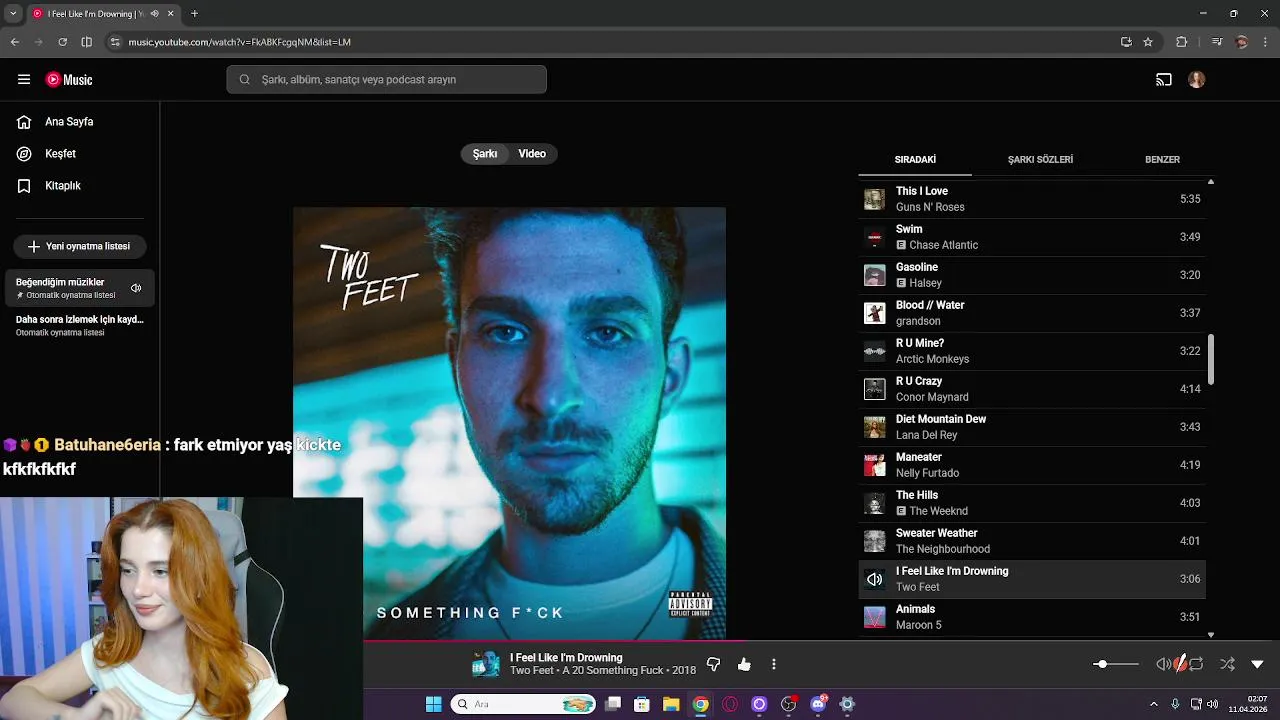The image size is (1280, 720).
Task: Open the Chrome extensions puzzle icon
Action: pyautogui.click(x=1182, y=42)
